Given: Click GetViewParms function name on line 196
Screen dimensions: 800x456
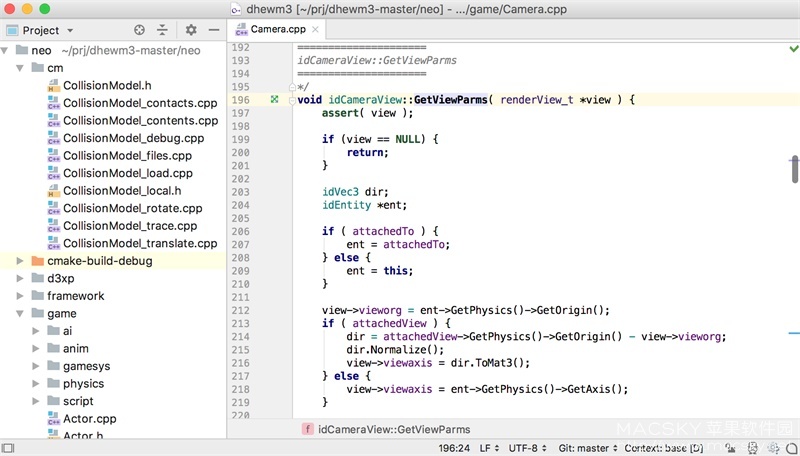Looking at the screenshot, I should pos(451,99).
